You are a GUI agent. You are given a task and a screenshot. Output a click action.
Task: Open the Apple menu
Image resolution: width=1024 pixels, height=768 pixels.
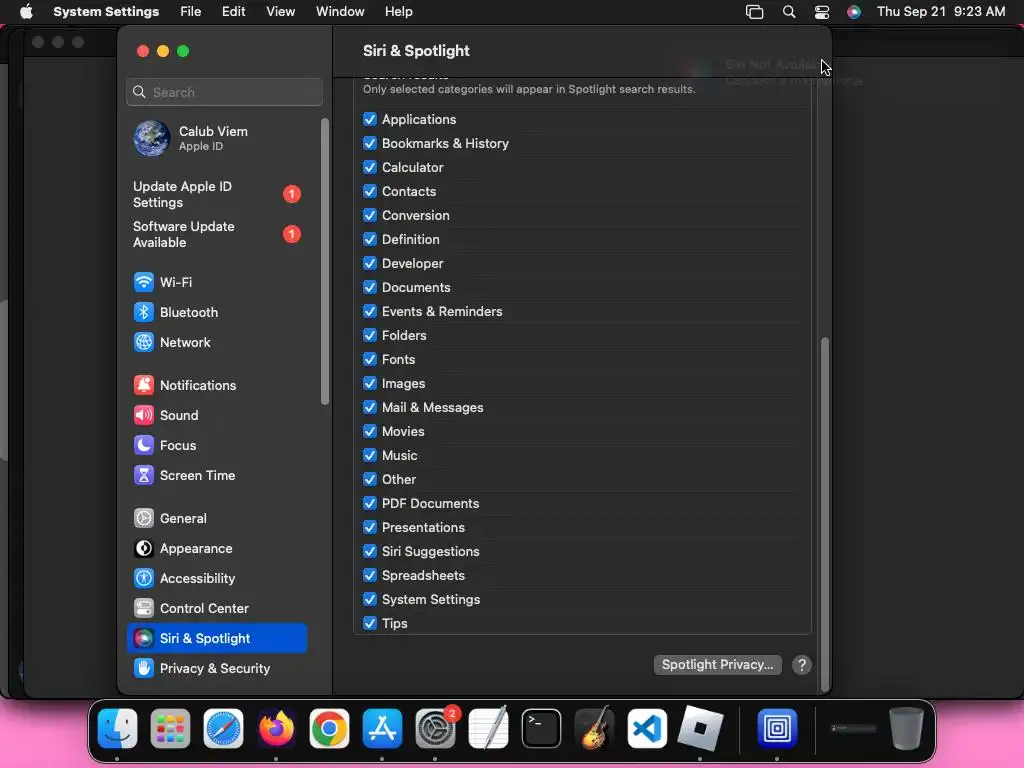pyautogui.click(x=26, y=12)
